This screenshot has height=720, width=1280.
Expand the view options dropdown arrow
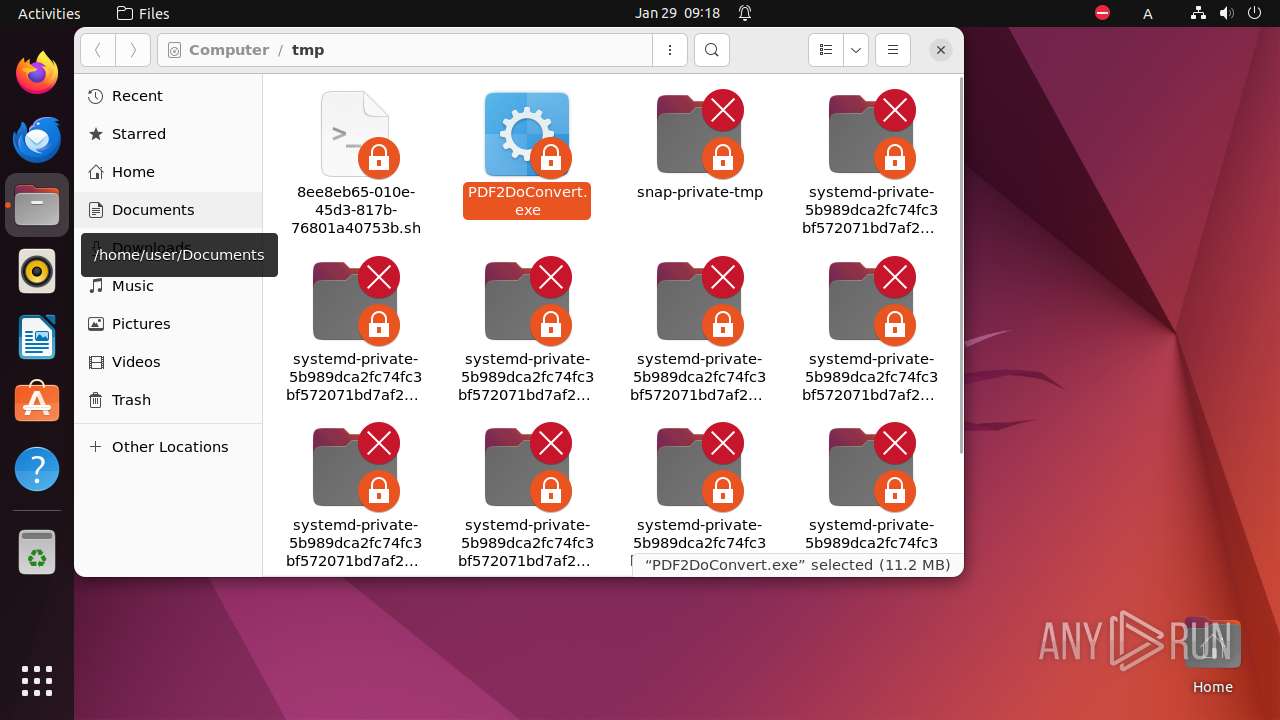click(x=856, y=50)
